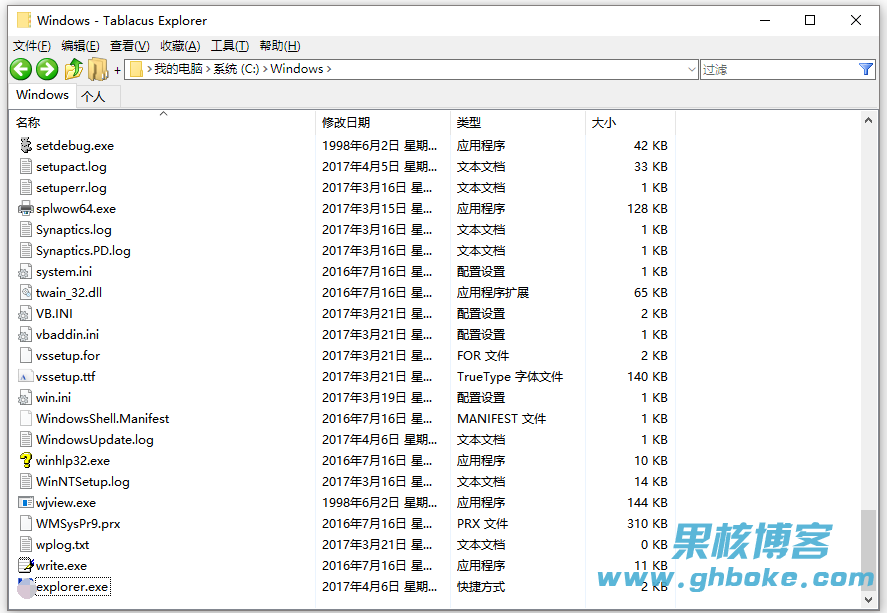The height and width of the screenshot is (613, 887).
Task: Click the vssetup.ttf font icon
Action: click(x=25, y=377)
